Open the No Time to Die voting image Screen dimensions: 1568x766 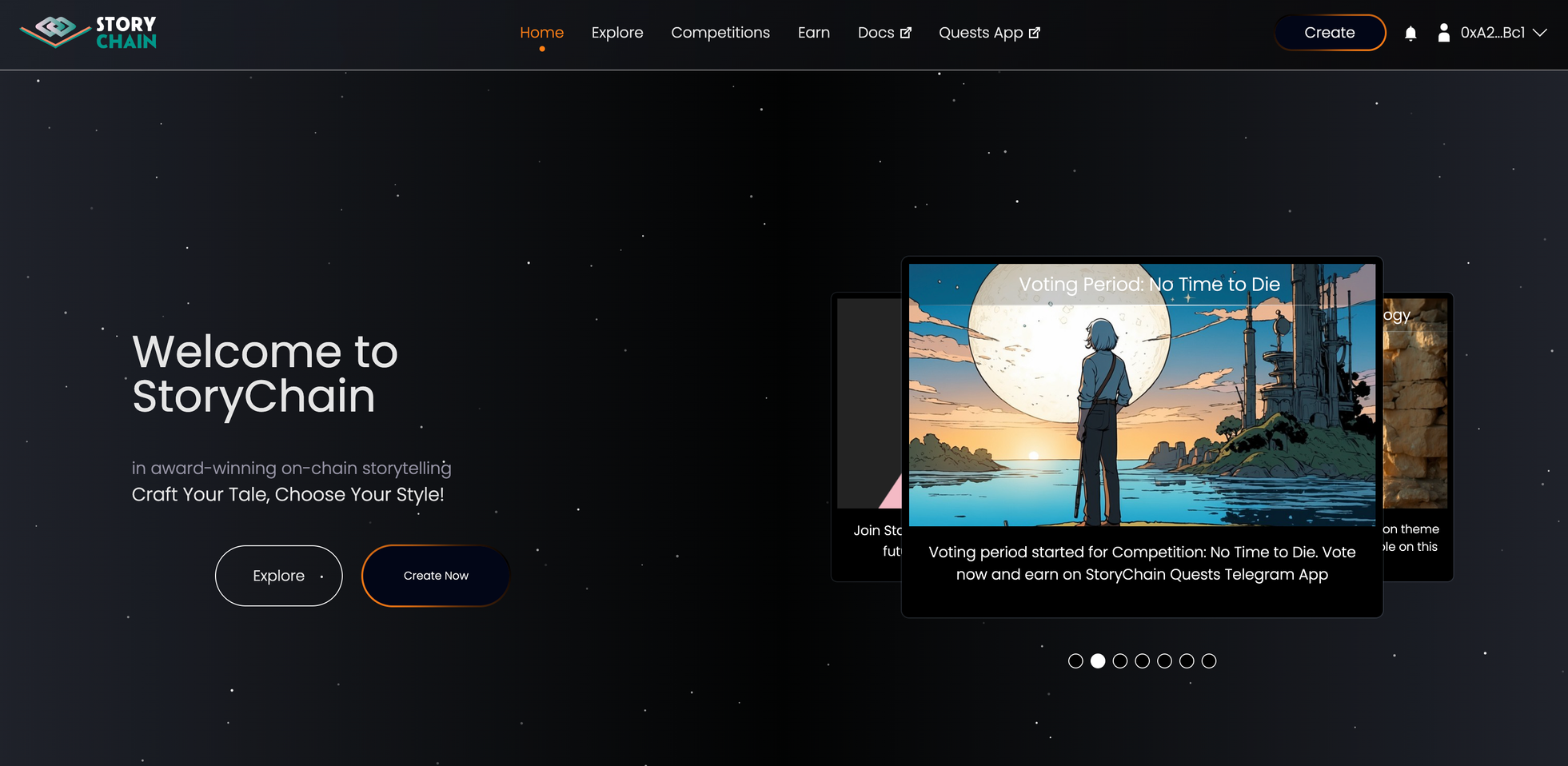pos(1142,395)
